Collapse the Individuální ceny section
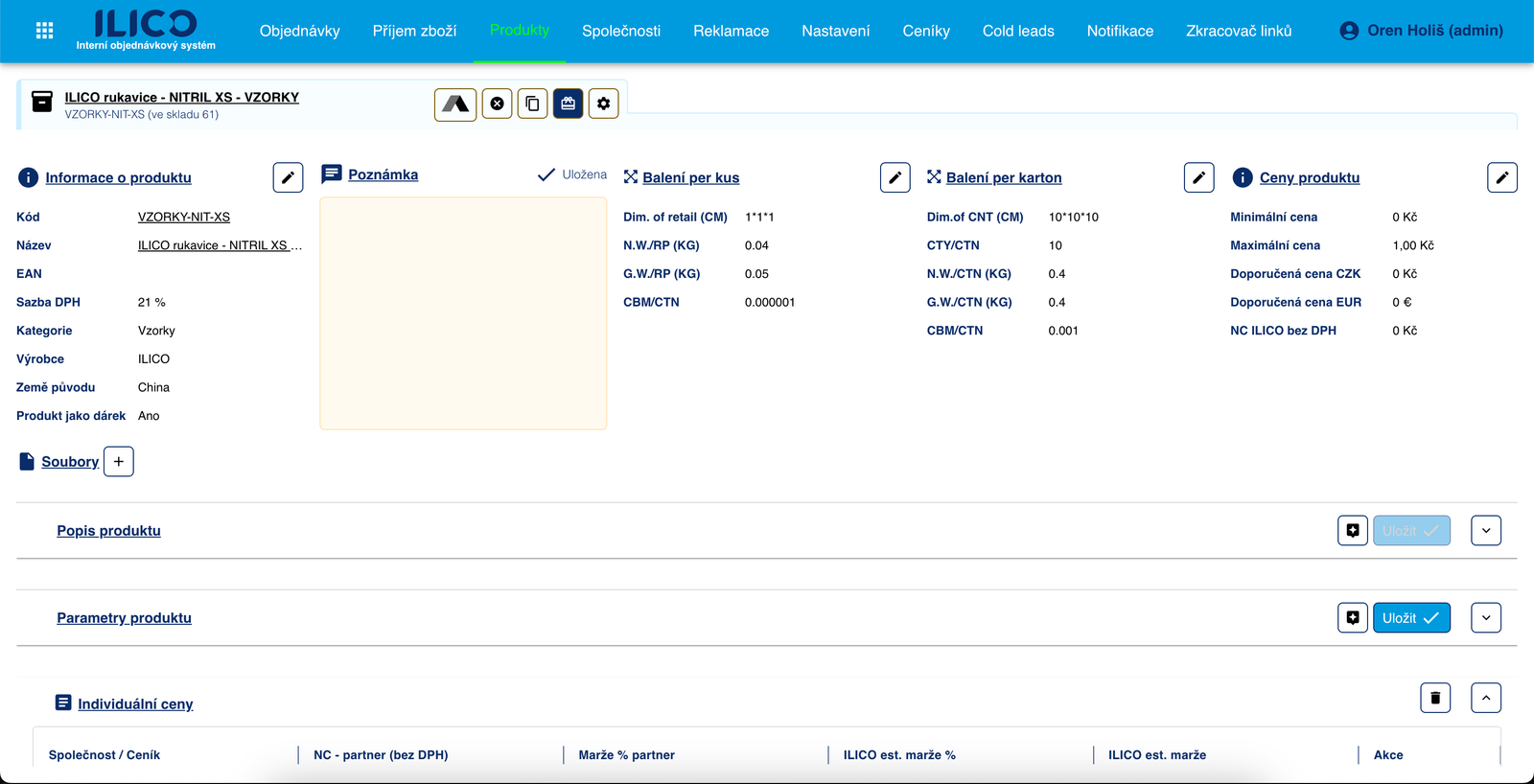1534x784 pixels. pos(1486,698)
